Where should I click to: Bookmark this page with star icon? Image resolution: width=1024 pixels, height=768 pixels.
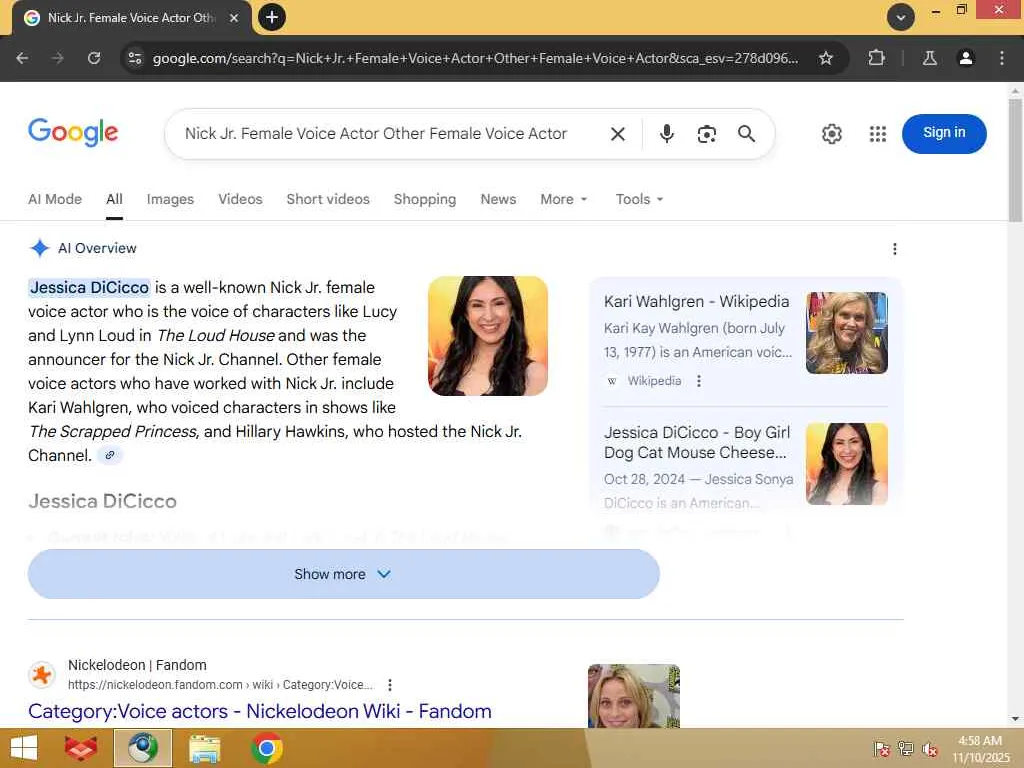point(825,58)
